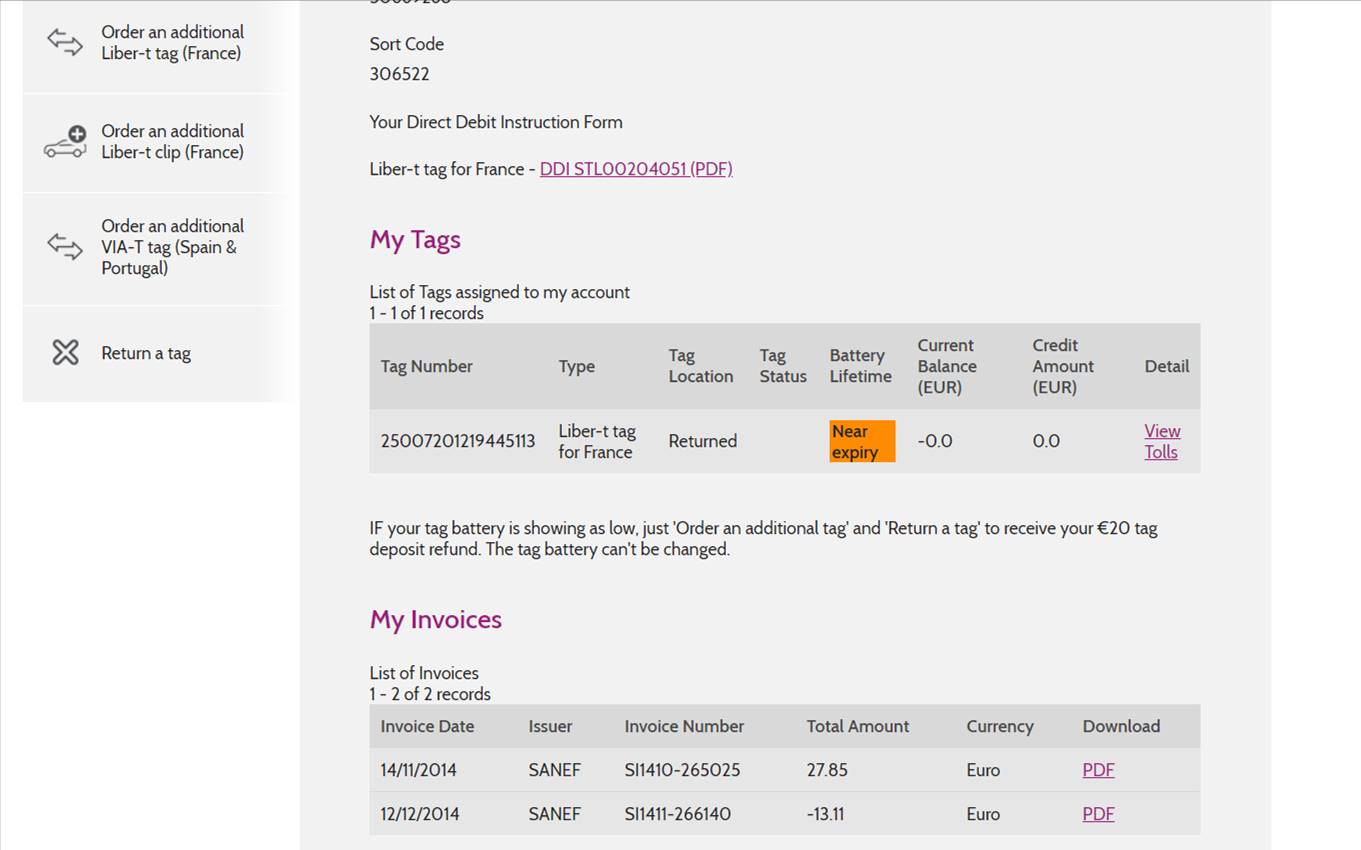This screenshot has height=850, width=1361.
Task: Open View Tolls for tag 25007201219445113
Action: (1162, 441)
